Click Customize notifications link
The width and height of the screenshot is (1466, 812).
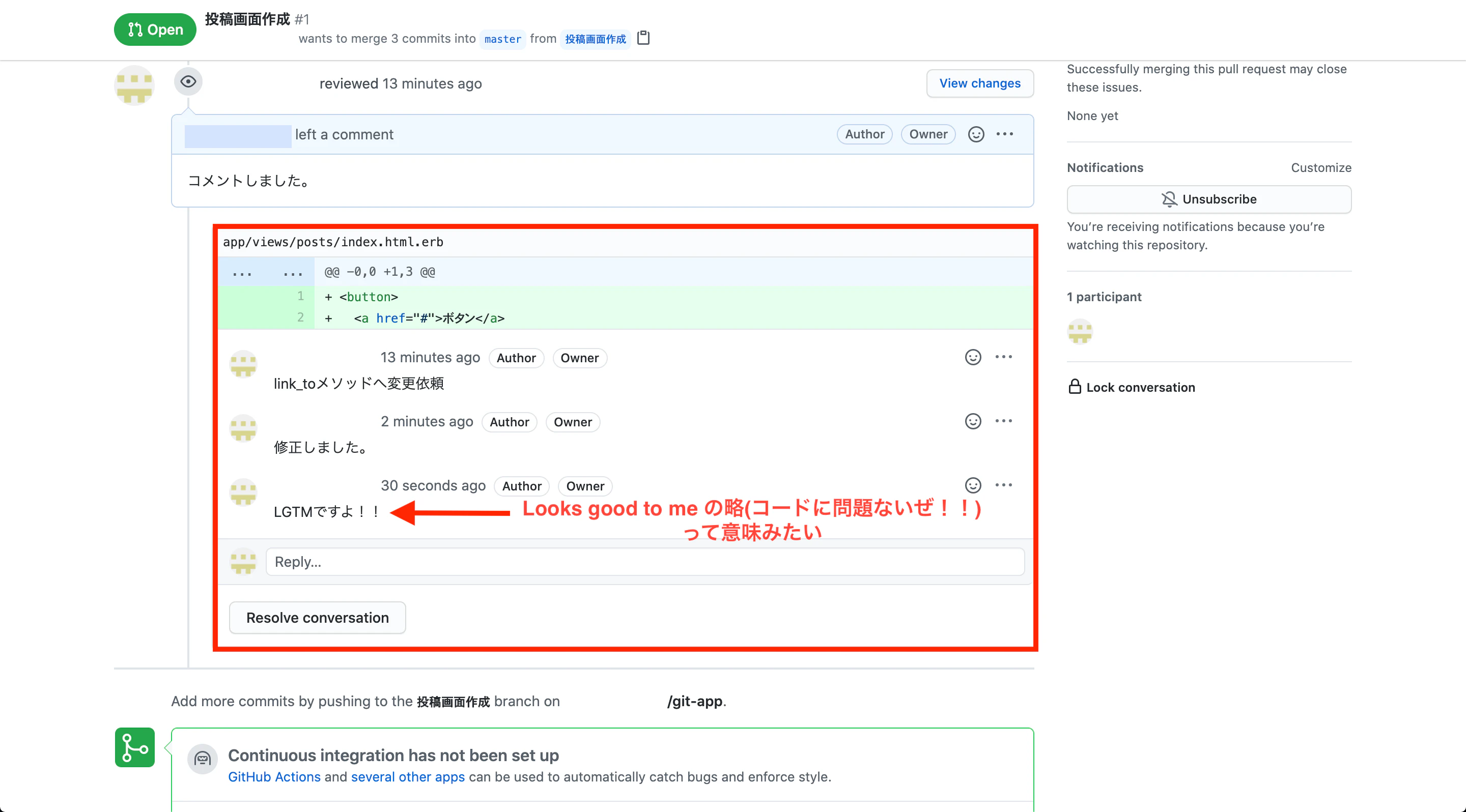(x=1320, y=168)
